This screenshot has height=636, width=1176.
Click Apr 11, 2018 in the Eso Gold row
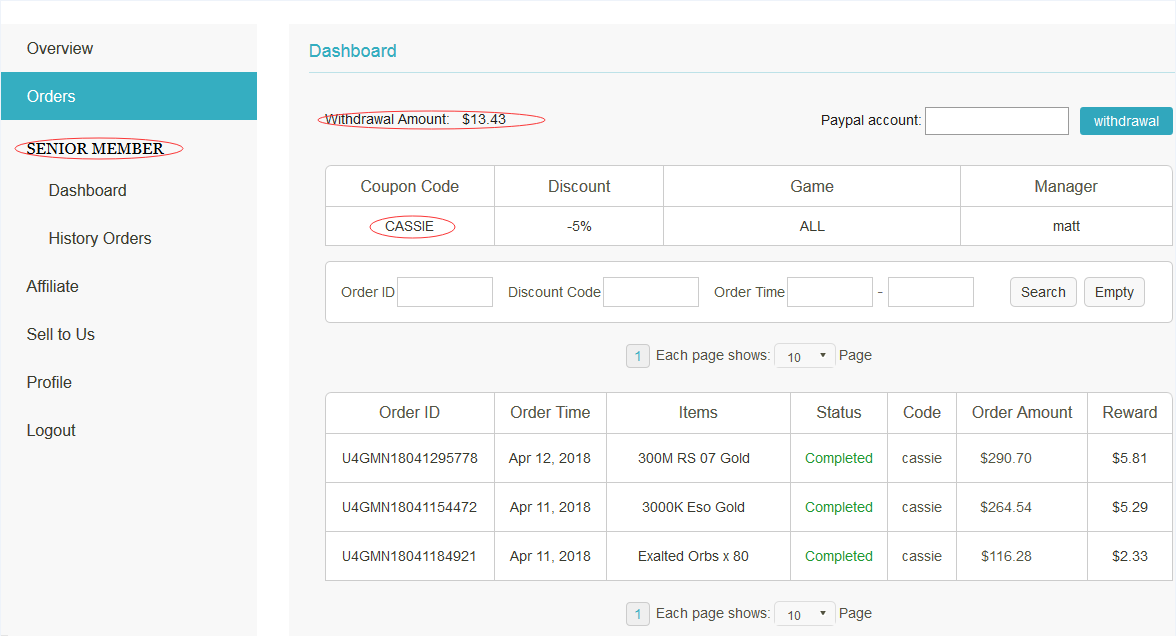click(550, 507)
